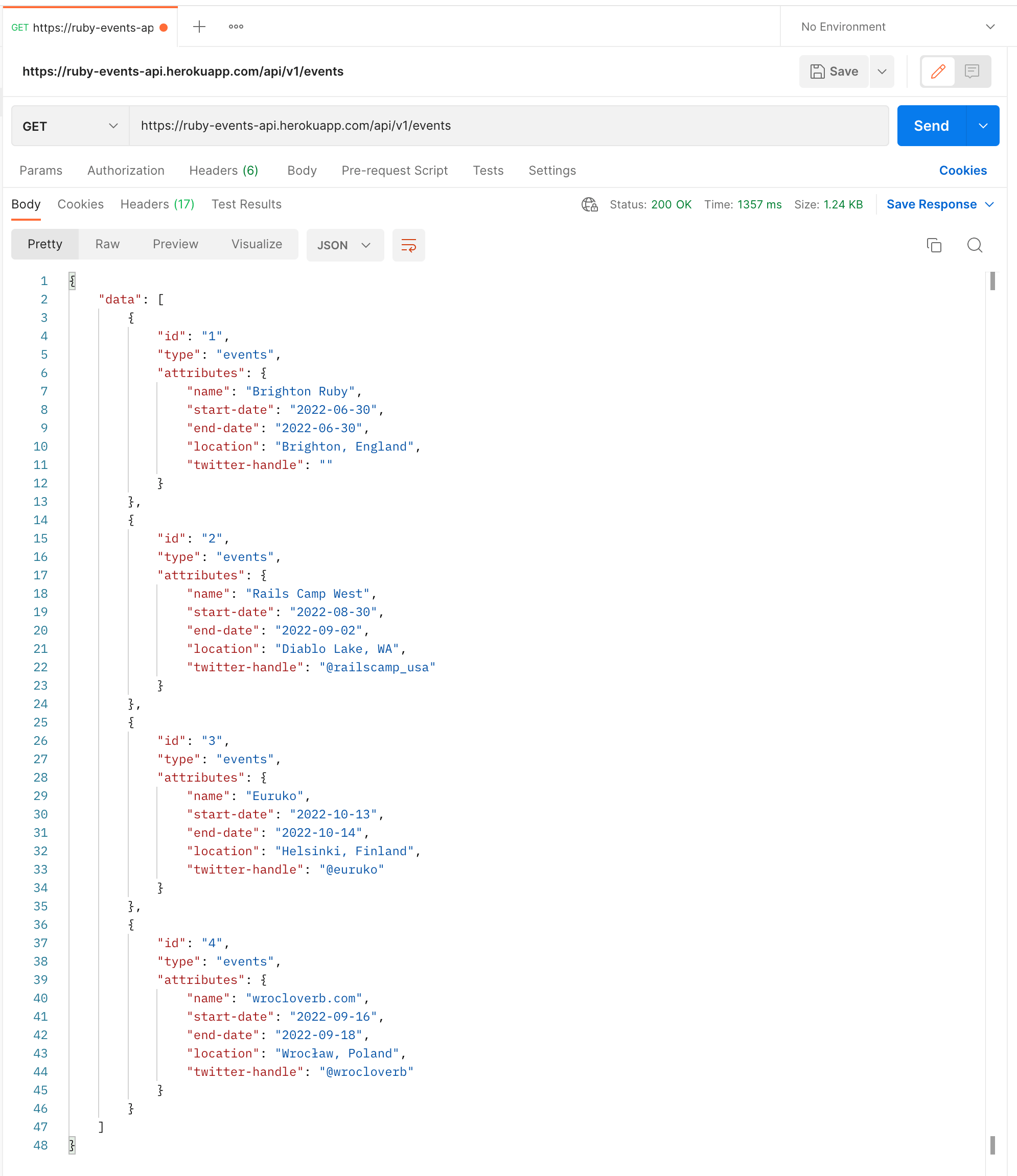Click the "Euruko" name value
The image size is (1017, 1176).
[x=274, y=796]
